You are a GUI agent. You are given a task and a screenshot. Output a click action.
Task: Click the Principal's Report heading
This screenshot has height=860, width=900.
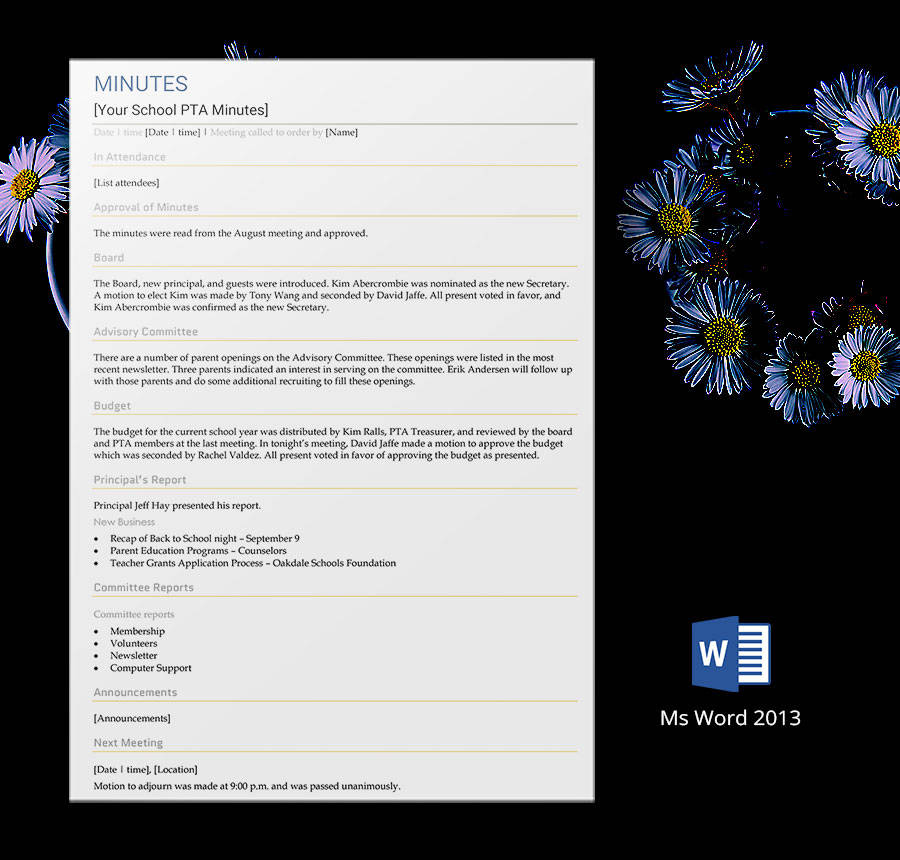tap(140, 480)
